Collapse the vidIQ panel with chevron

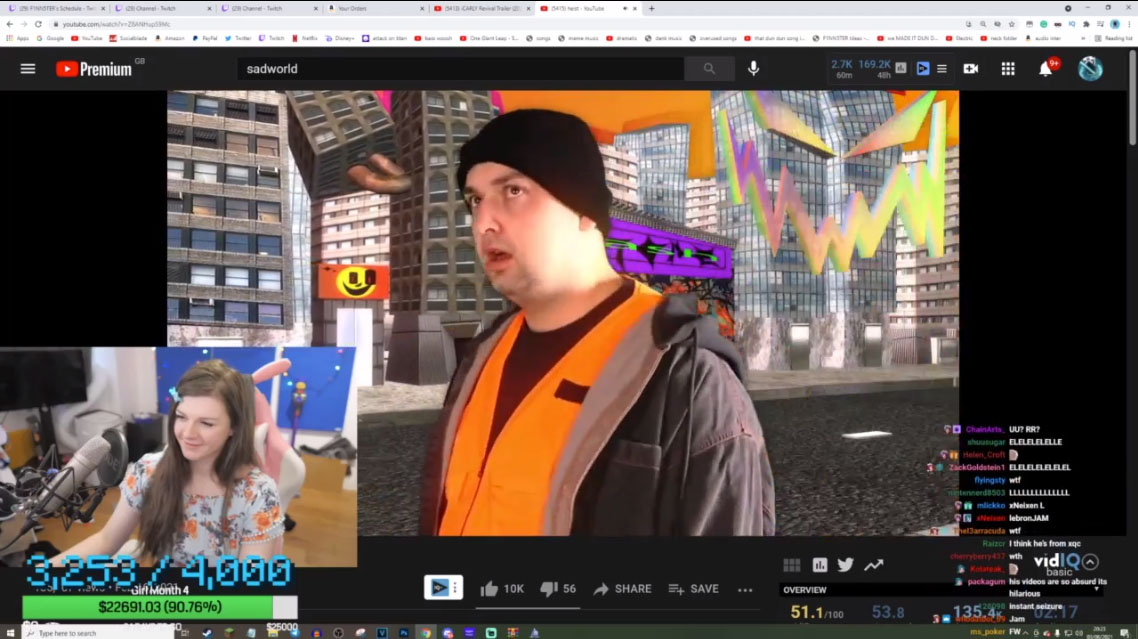[1090, 562]
